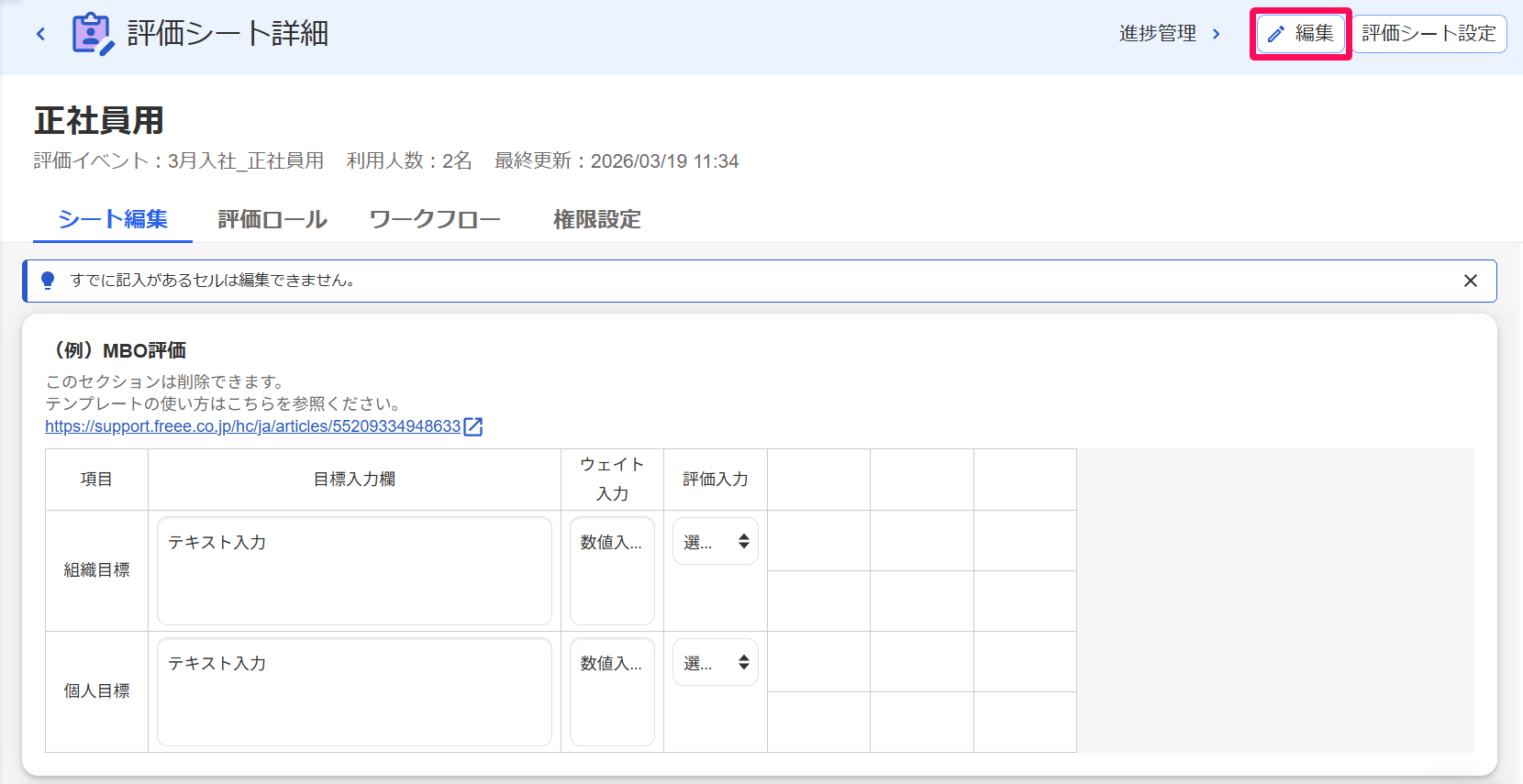Open 進捗管理 link
This screenshot has height=784, width=1523.
tap(1158, 34)
